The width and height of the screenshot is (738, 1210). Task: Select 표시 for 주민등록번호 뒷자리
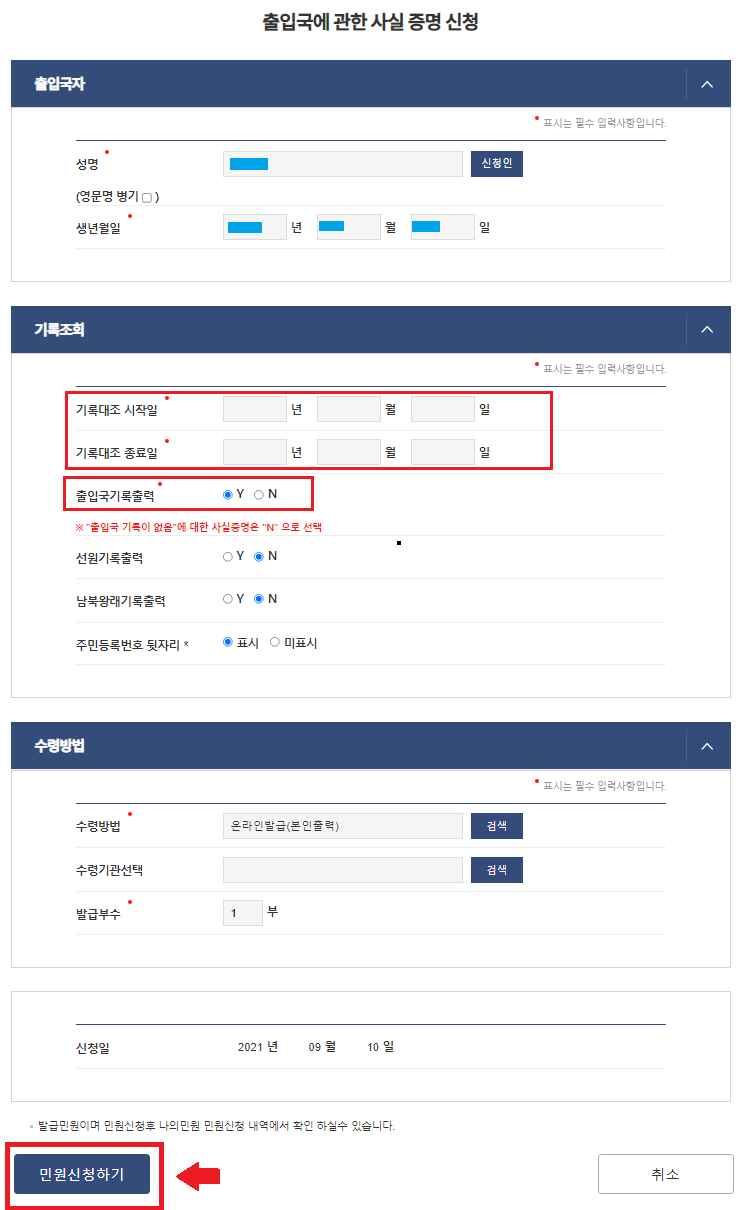(x=228, y=643)
